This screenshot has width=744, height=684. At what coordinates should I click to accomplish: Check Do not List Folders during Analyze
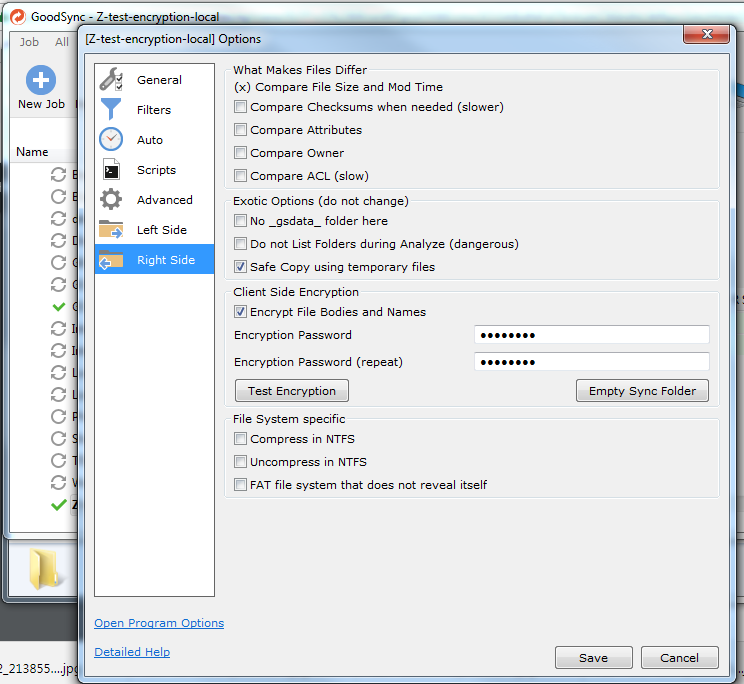[x=240, y=244]
